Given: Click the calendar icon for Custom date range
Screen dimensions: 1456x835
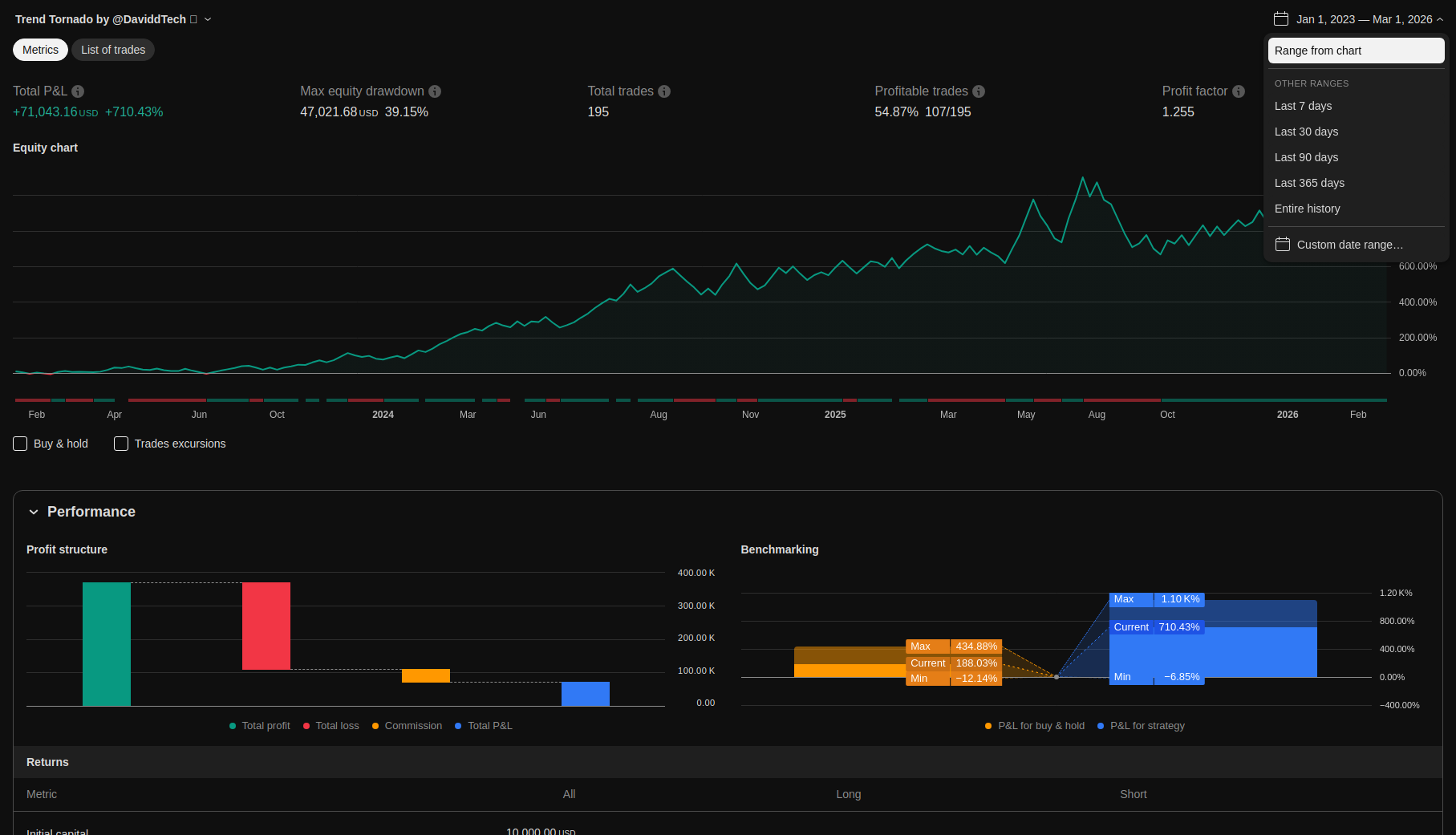Looking at the screenshot, I should click(1283, 245).
